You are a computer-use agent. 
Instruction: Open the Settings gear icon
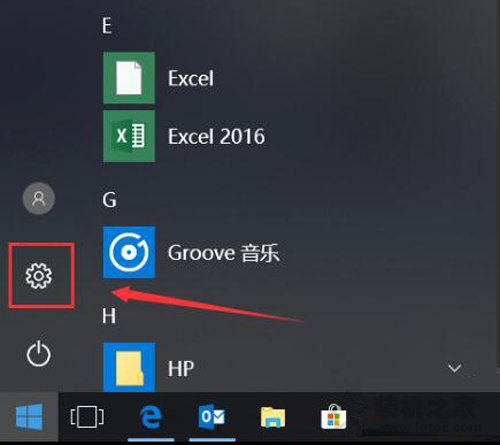click(x=39, y=276)
